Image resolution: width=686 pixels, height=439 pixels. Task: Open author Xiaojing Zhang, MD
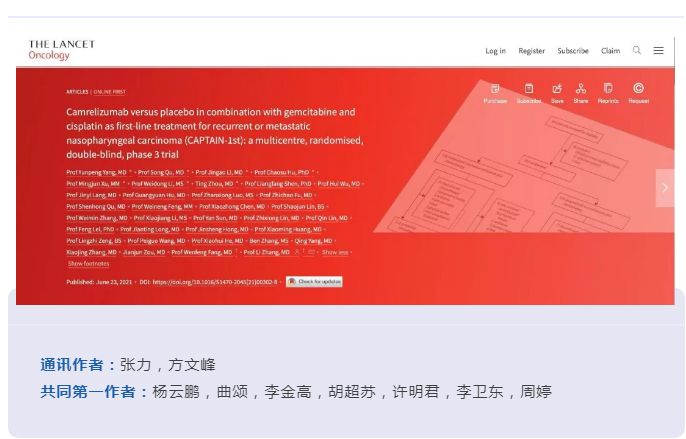coord(91,252)
